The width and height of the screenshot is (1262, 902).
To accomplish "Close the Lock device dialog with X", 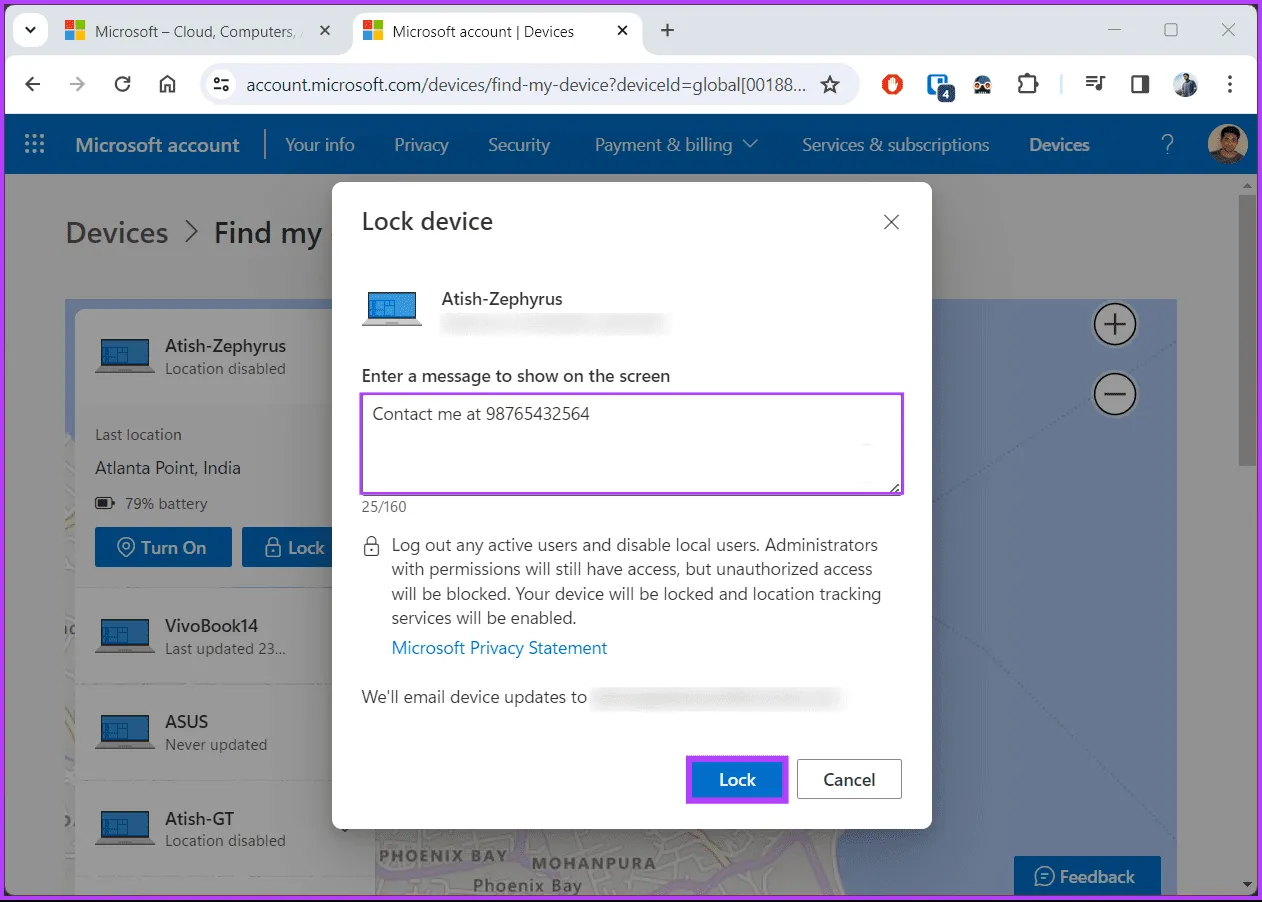I will tap(891, 222).
